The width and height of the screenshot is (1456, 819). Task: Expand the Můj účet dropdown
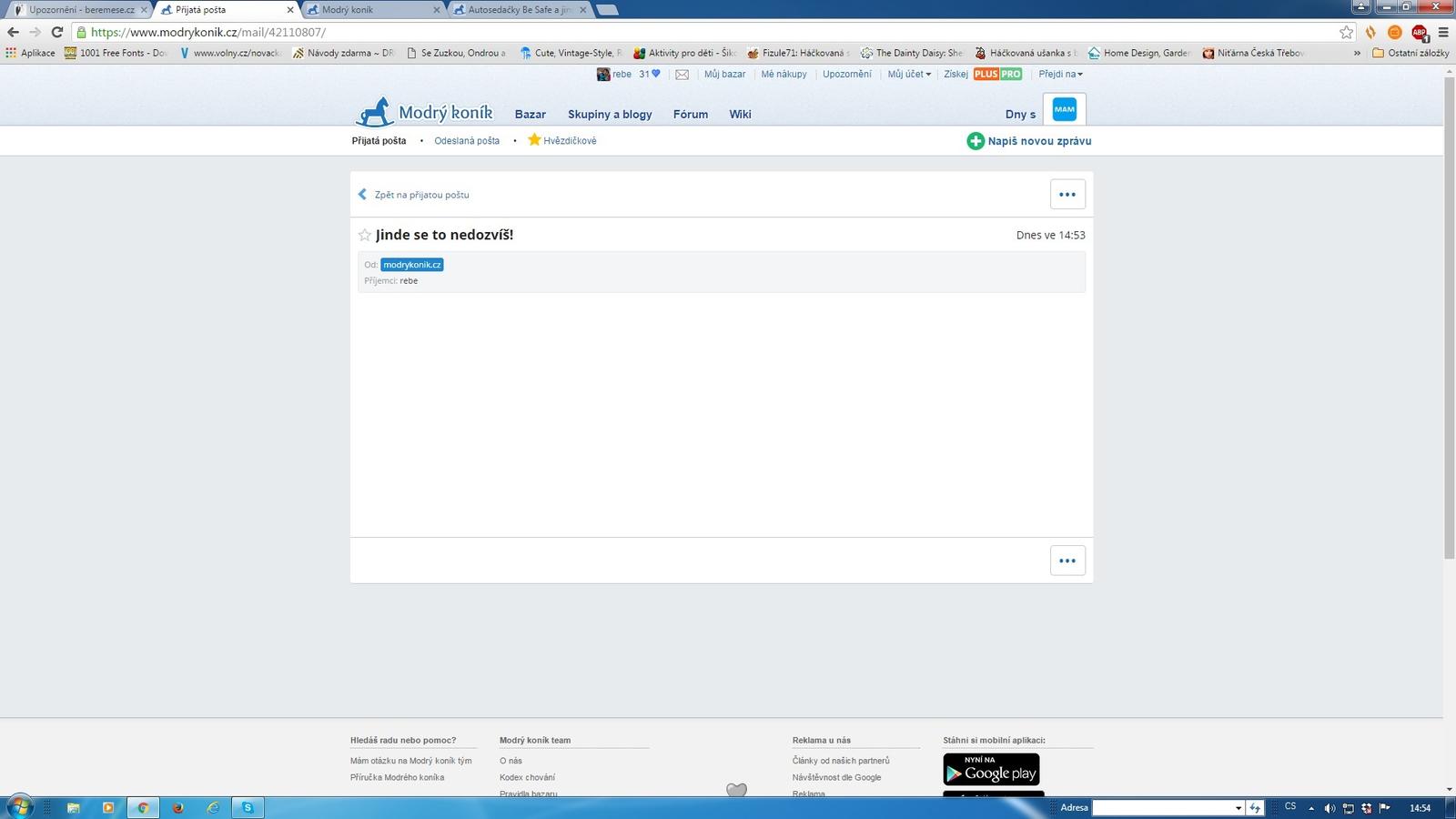tap(909, 75)
